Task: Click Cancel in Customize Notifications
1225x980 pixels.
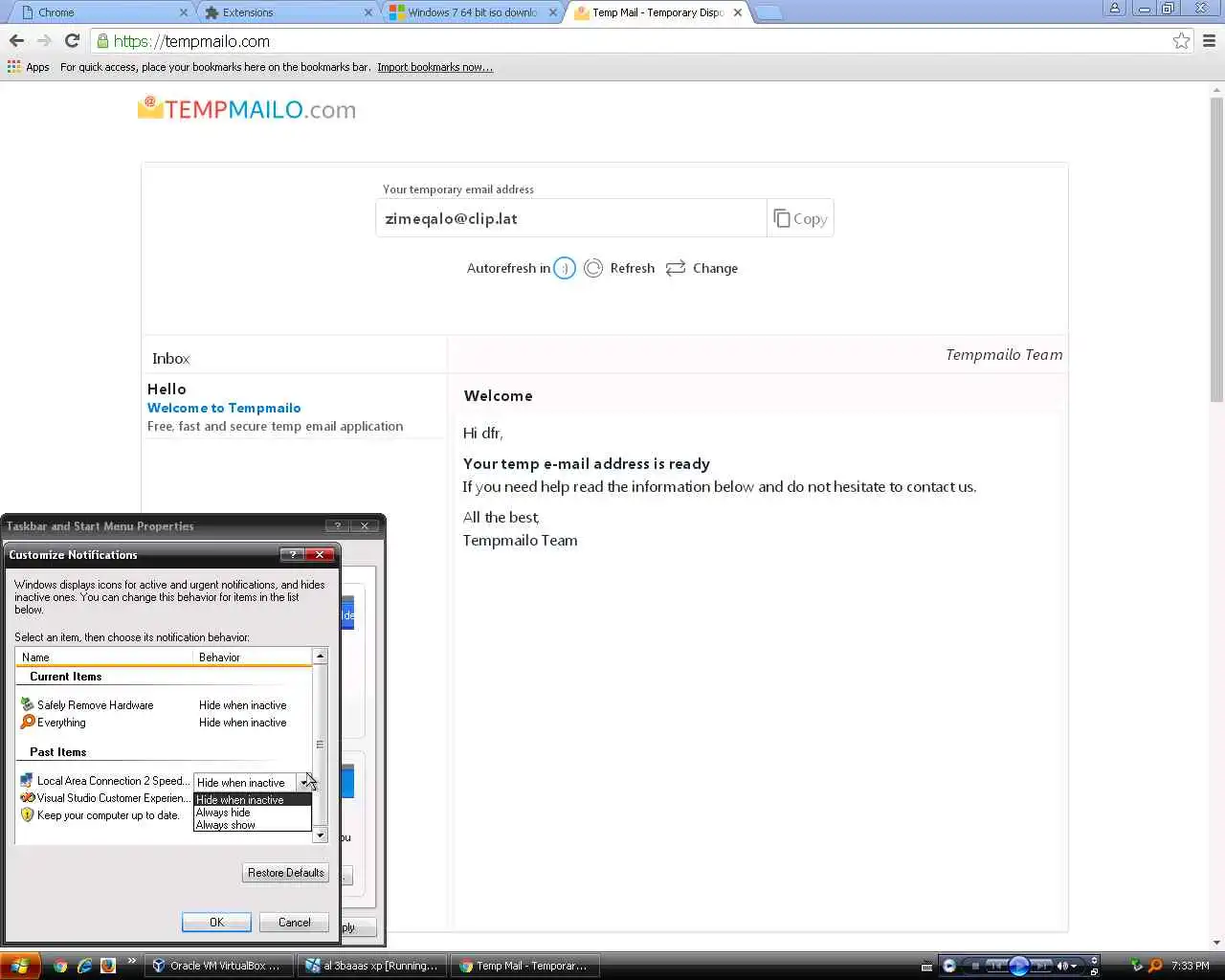Action: [294, 922]
